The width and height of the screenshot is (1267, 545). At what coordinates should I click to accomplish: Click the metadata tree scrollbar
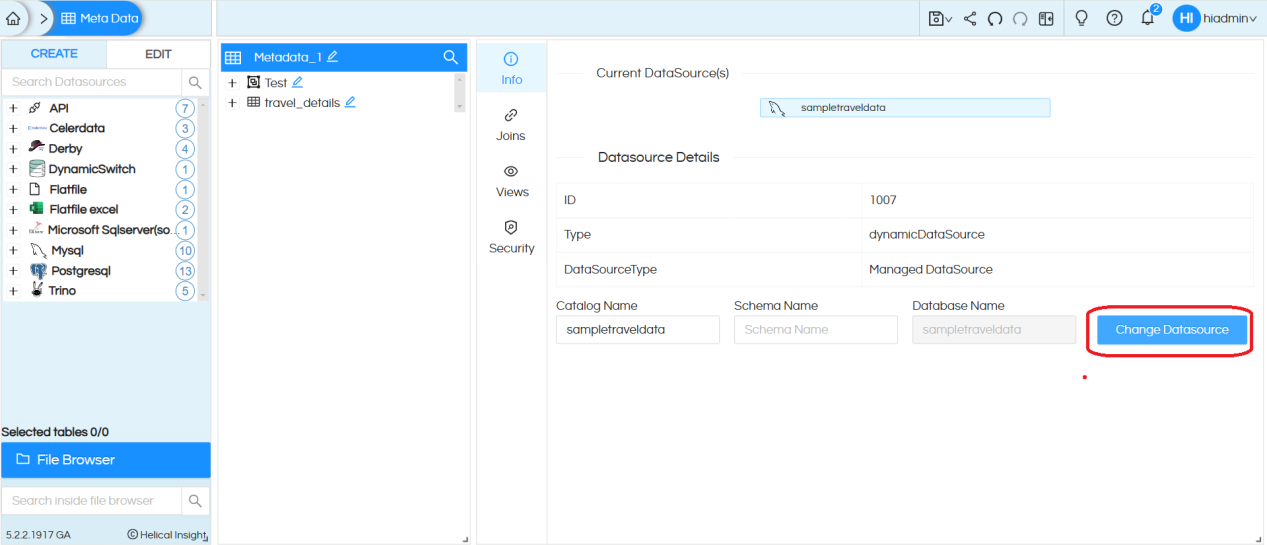(x=460, y=92)
